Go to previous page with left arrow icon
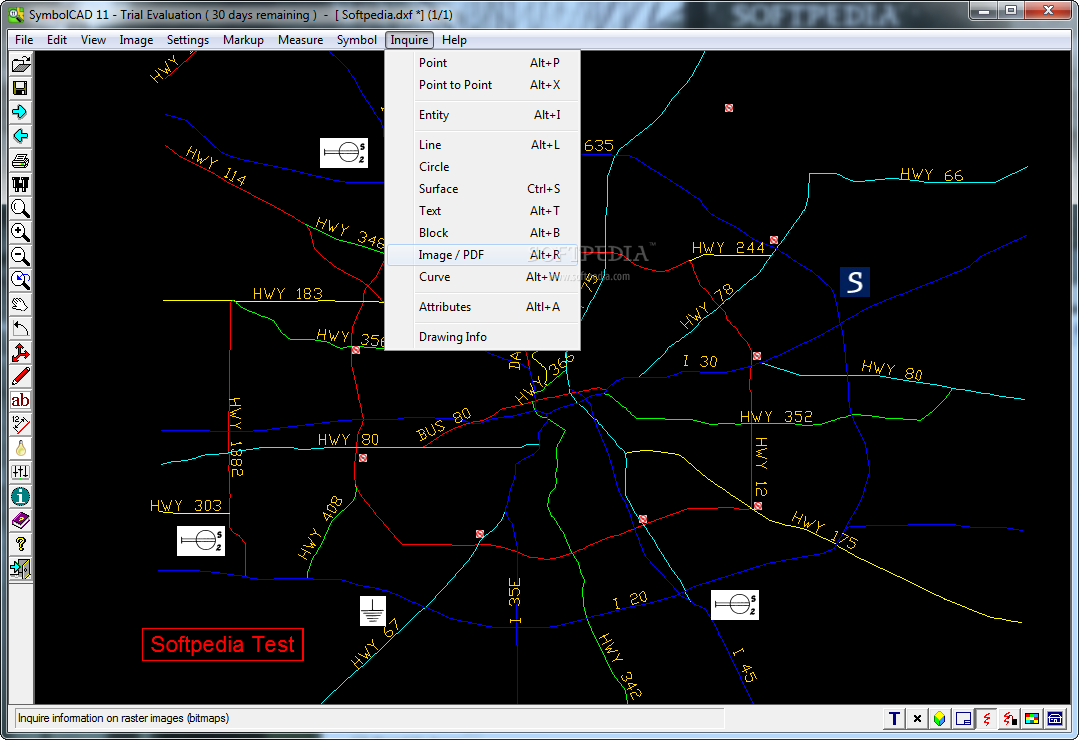 [21, 136]
